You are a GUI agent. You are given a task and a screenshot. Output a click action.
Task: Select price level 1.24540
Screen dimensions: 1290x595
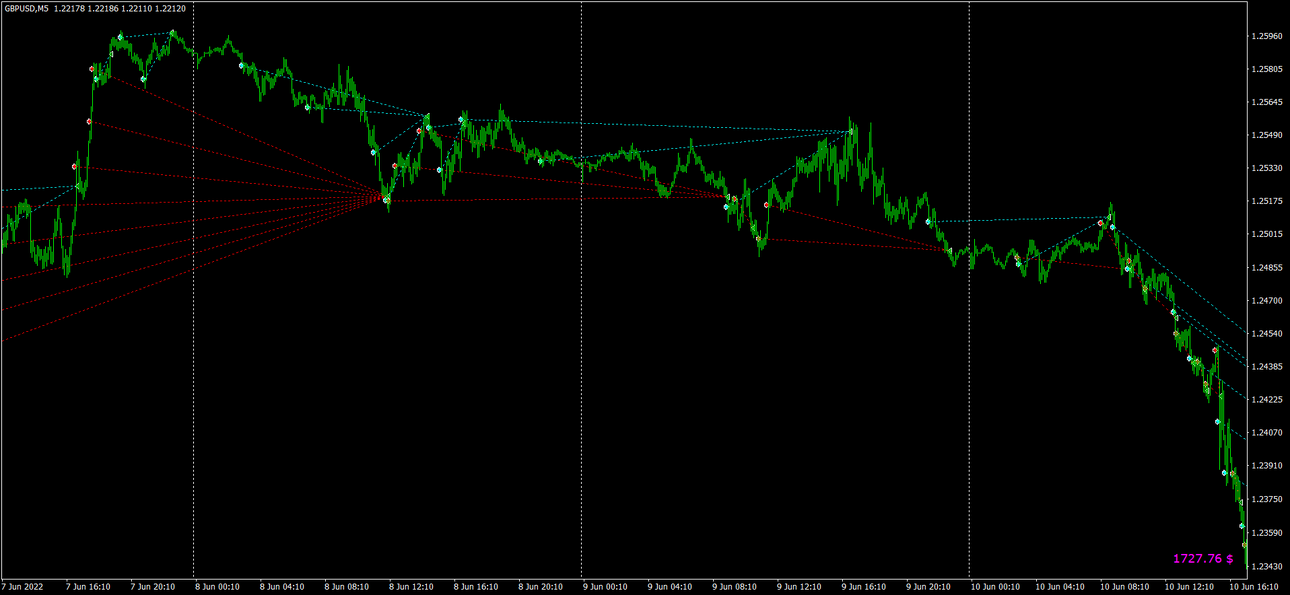[1267, 334]
